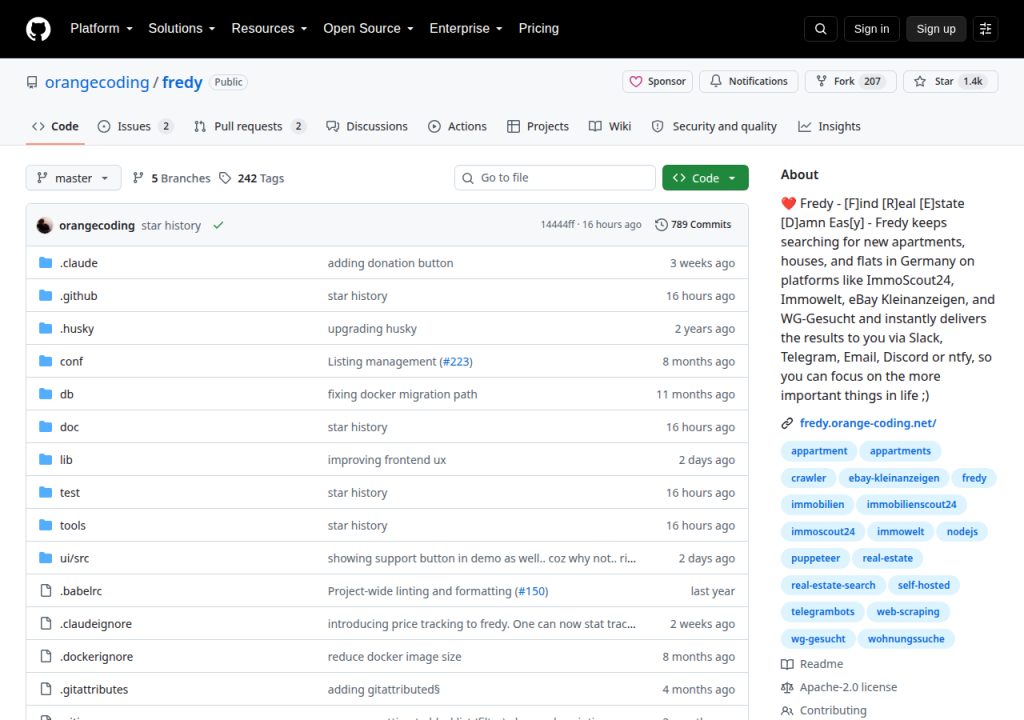
Task: Expand the Solutions menu
Action: pyautogui.click(x=182, y=29)
